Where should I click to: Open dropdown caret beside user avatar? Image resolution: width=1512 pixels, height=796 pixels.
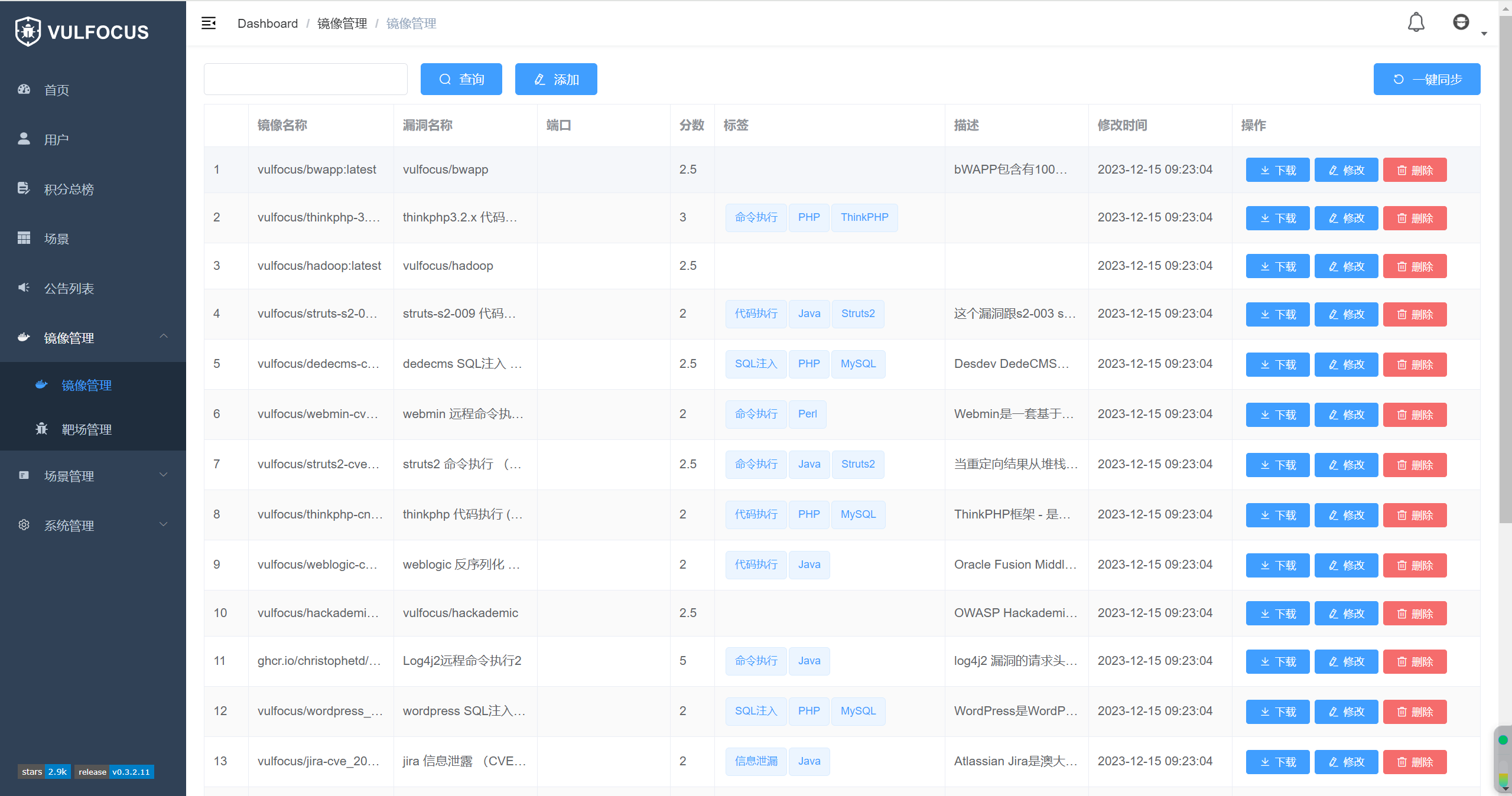point(1484,34)
